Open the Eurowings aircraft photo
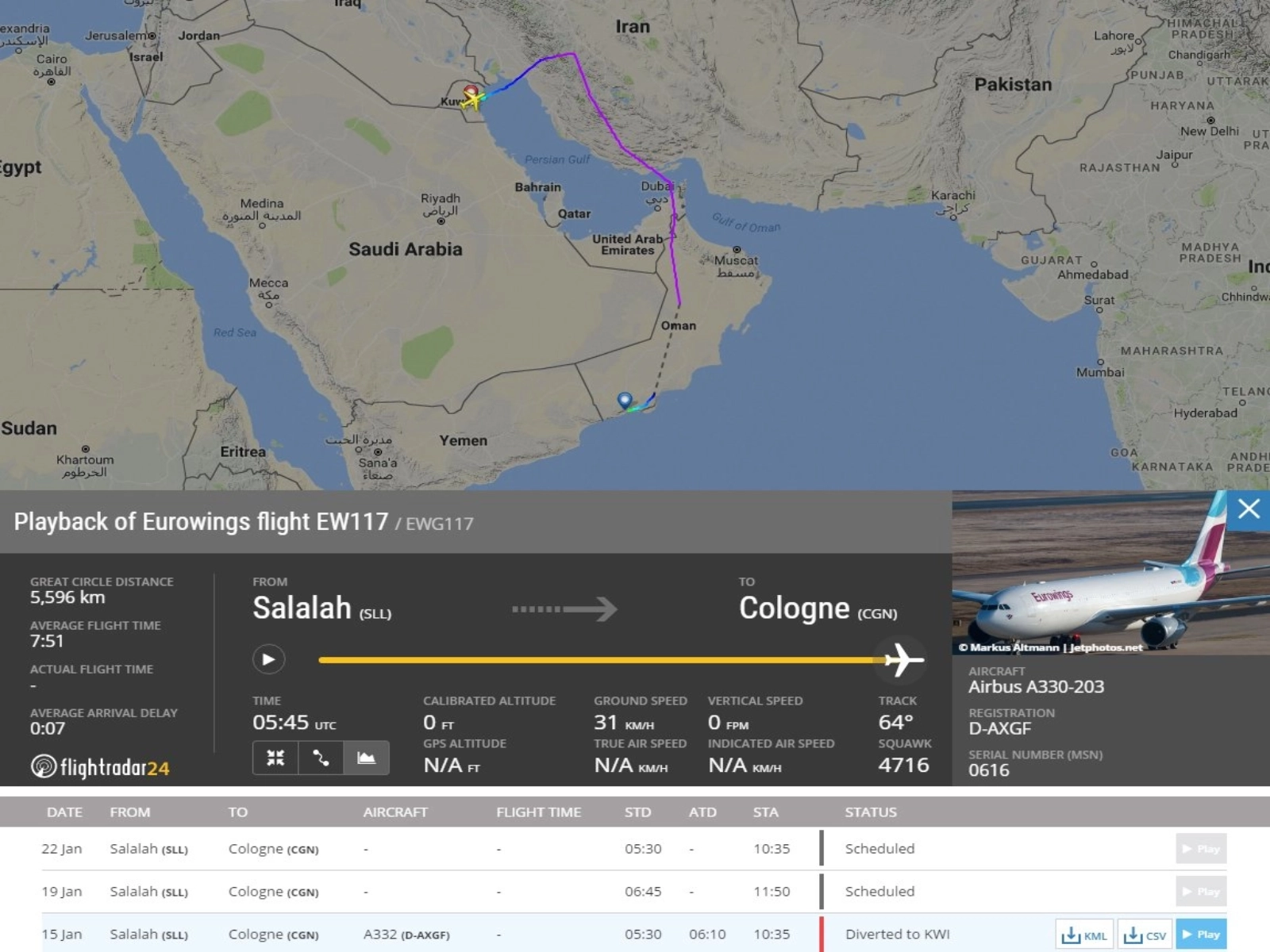The width and height of the screenshot is (1270, 952). [1095, 573]
